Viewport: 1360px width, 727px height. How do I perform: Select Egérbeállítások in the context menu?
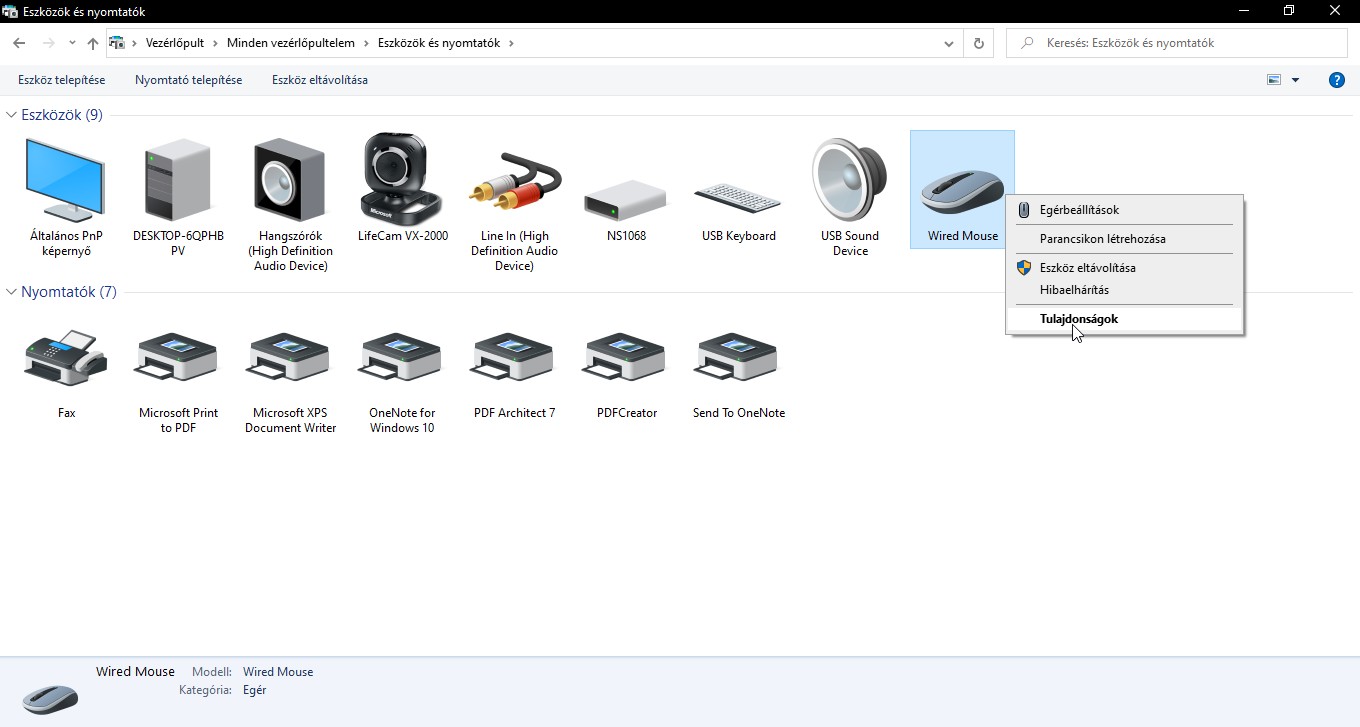click(1079, 210)
